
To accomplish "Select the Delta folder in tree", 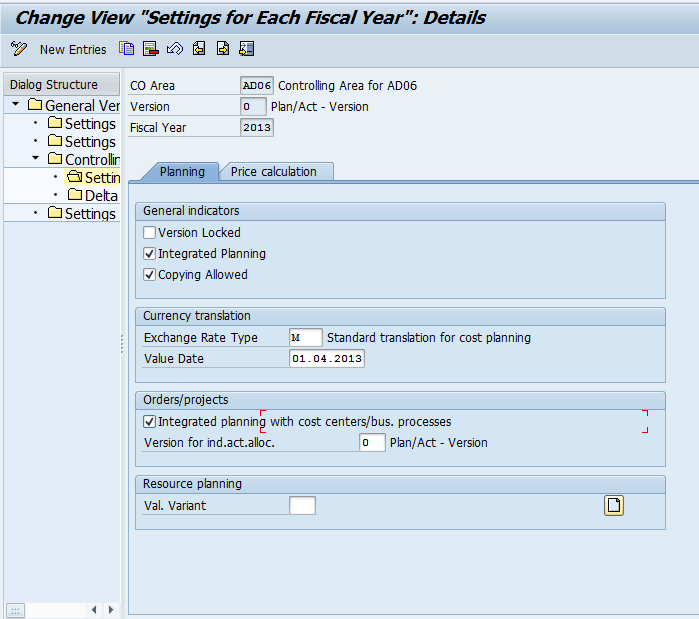I will [93, 195].
